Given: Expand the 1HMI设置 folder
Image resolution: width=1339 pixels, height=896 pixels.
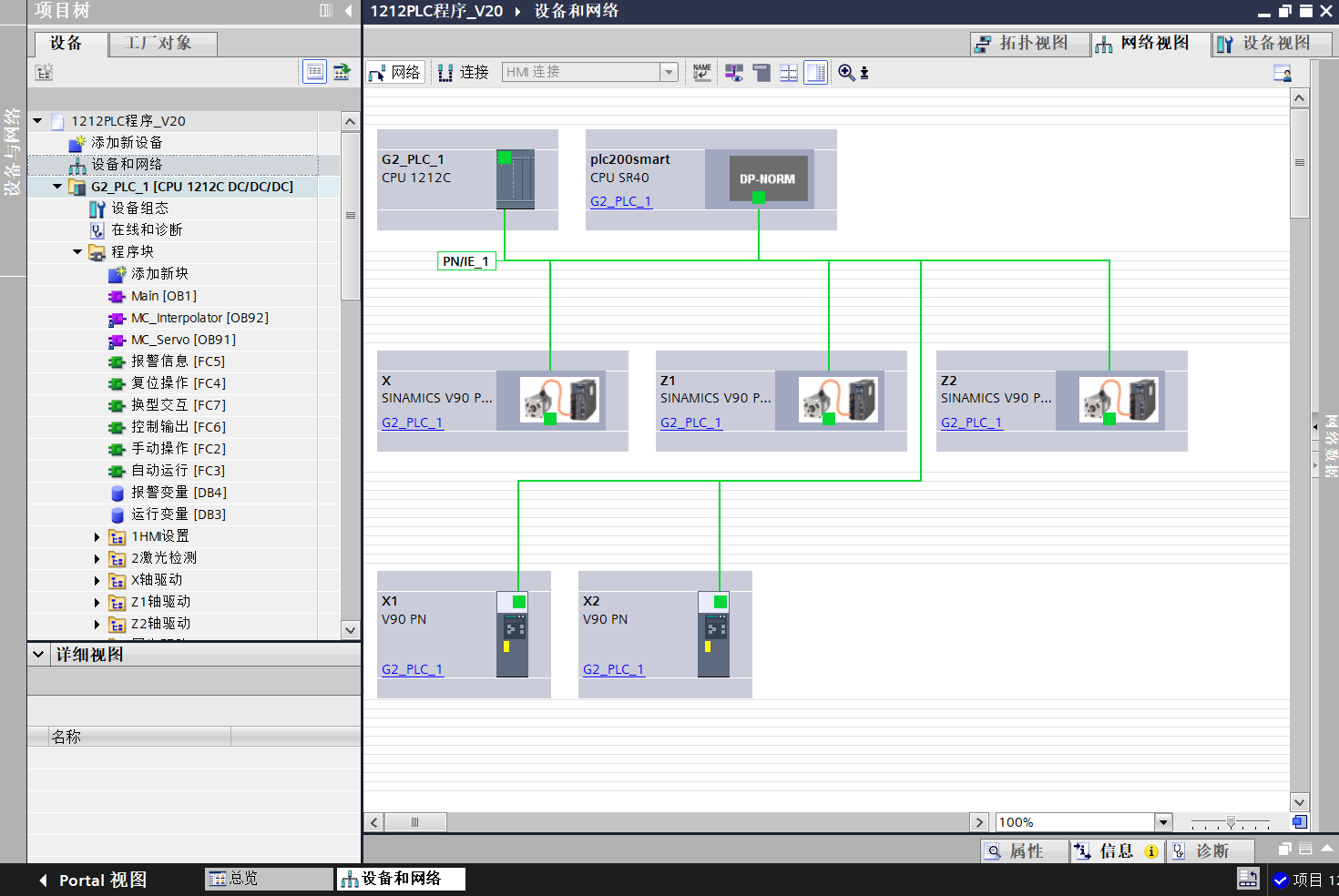Looking at the screenshot, I should point(97,536).
